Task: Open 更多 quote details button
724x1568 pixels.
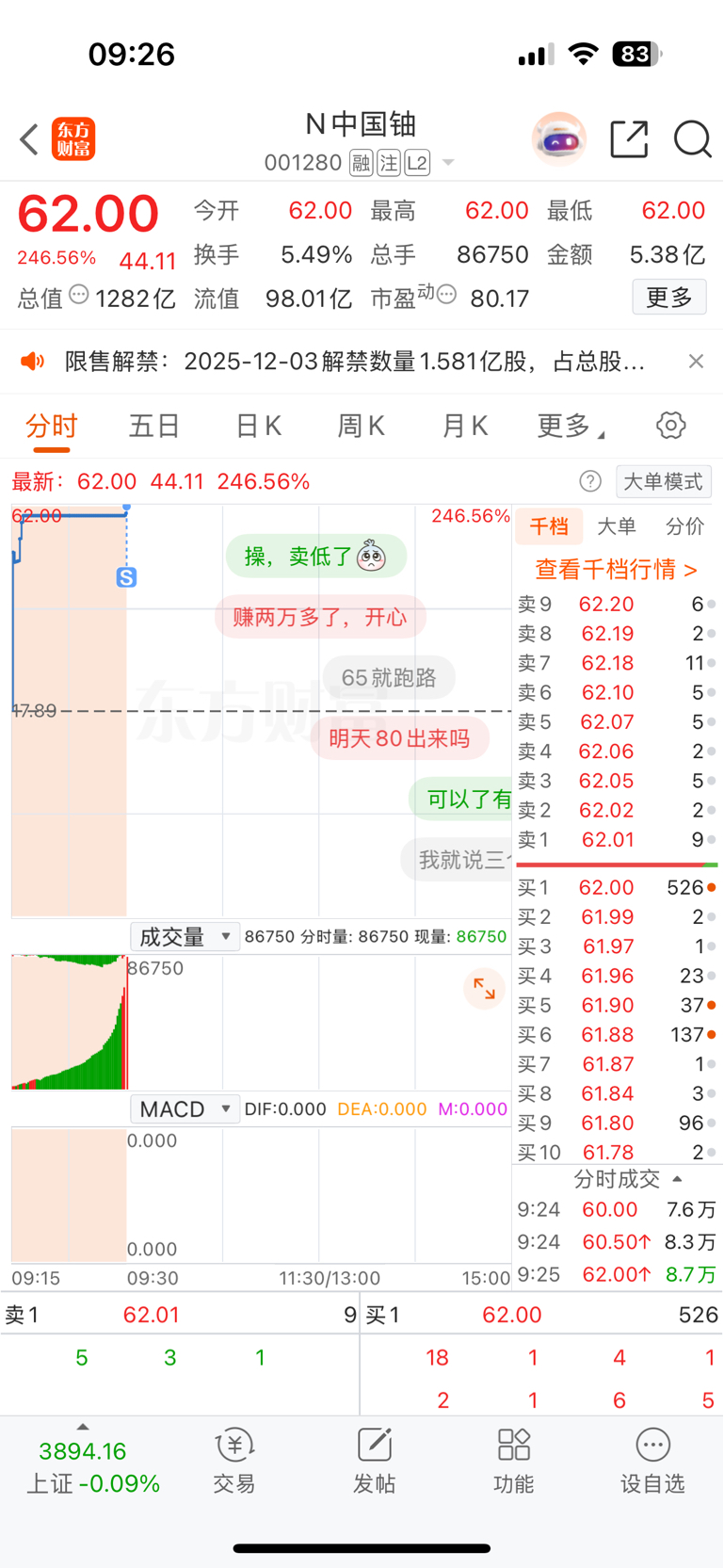Action: pos(669,298)
